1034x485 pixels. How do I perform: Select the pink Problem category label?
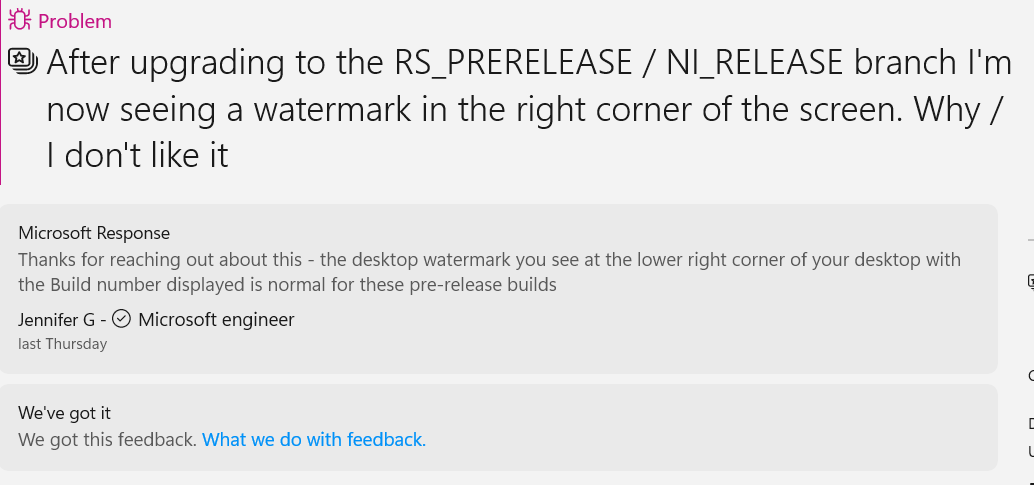75,21
